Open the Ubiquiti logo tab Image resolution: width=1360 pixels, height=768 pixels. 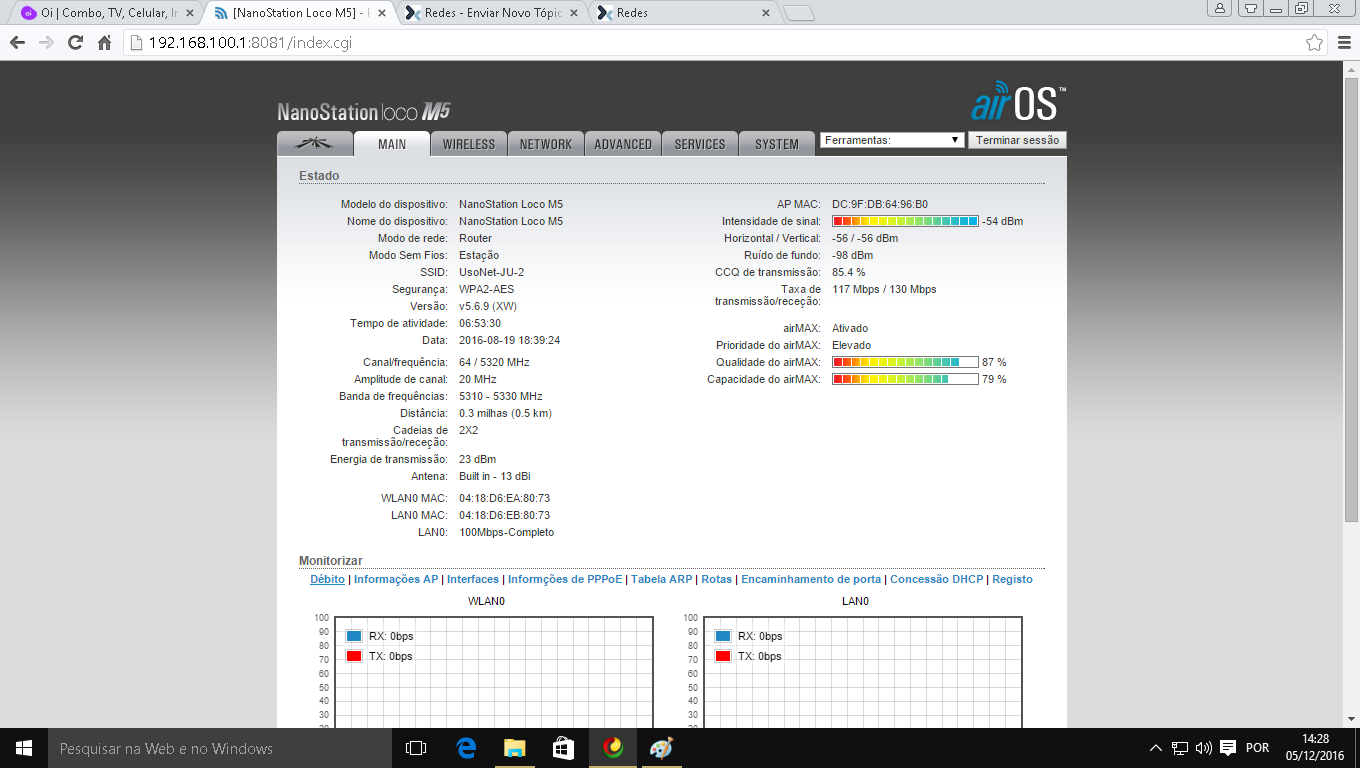pos(315,143)
